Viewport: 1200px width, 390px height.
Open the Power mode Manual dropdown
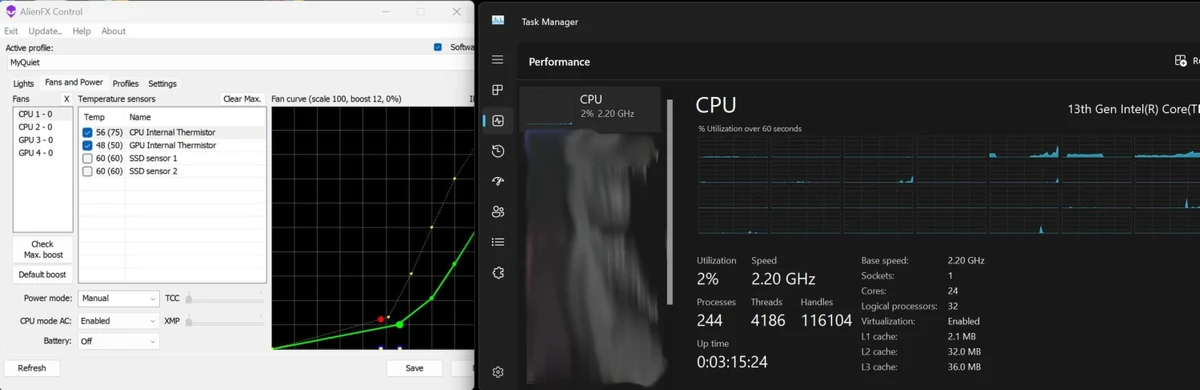(118, 298)
